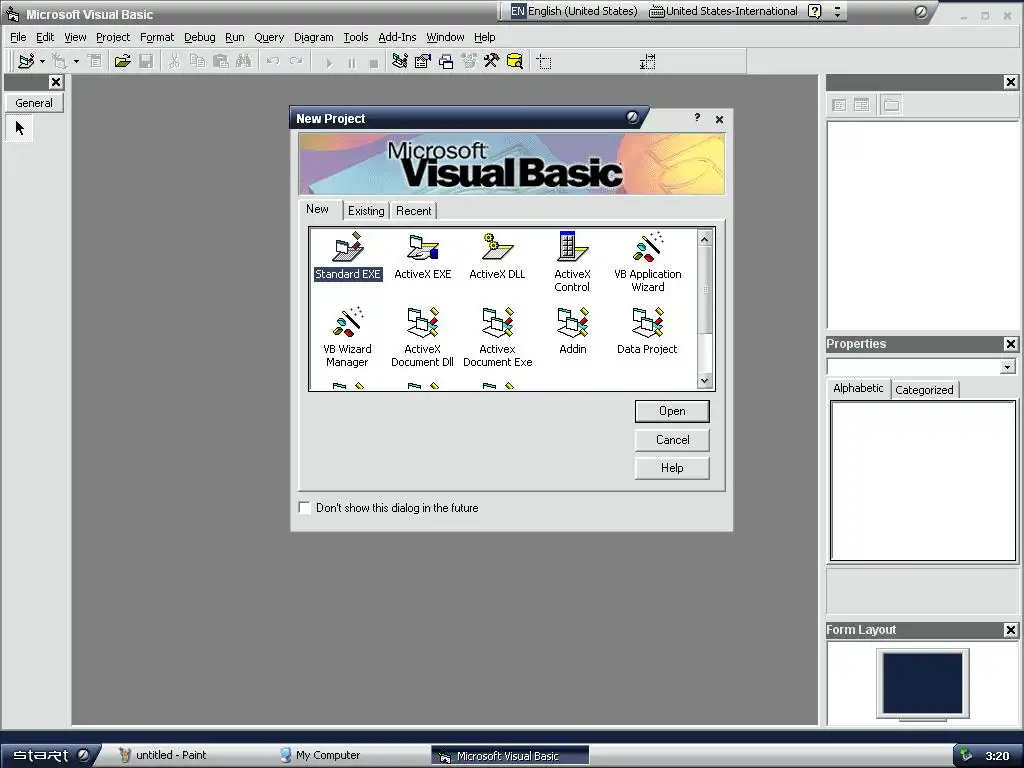Open the Form Layout Window toolbar icon

(x=446, y=61)
